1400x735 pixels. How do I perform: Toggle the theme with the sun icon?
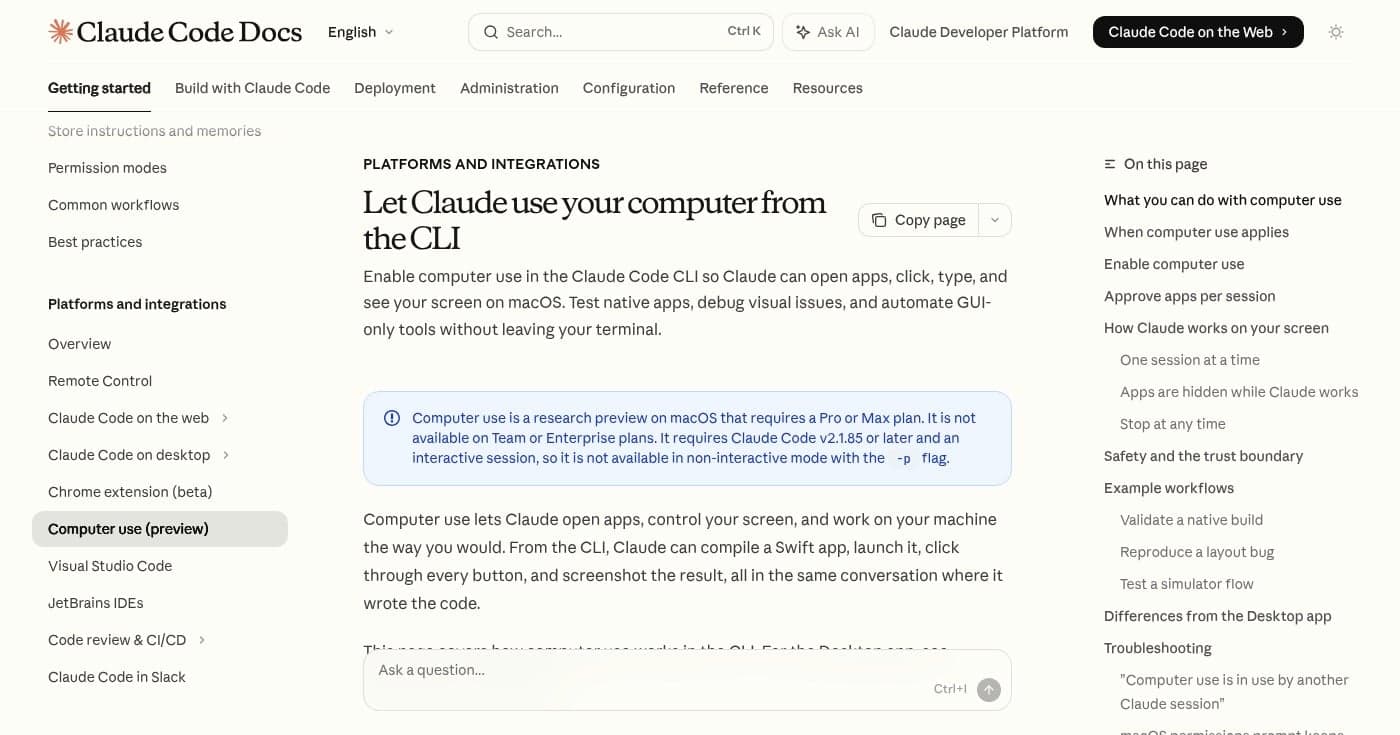click(x=1336, y=32)
